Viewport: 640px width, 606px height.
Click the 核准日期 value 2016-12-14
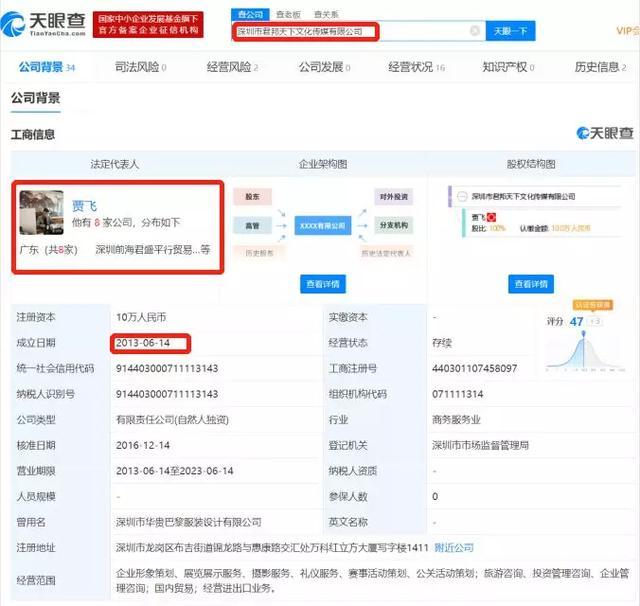[x=143, y=445]
